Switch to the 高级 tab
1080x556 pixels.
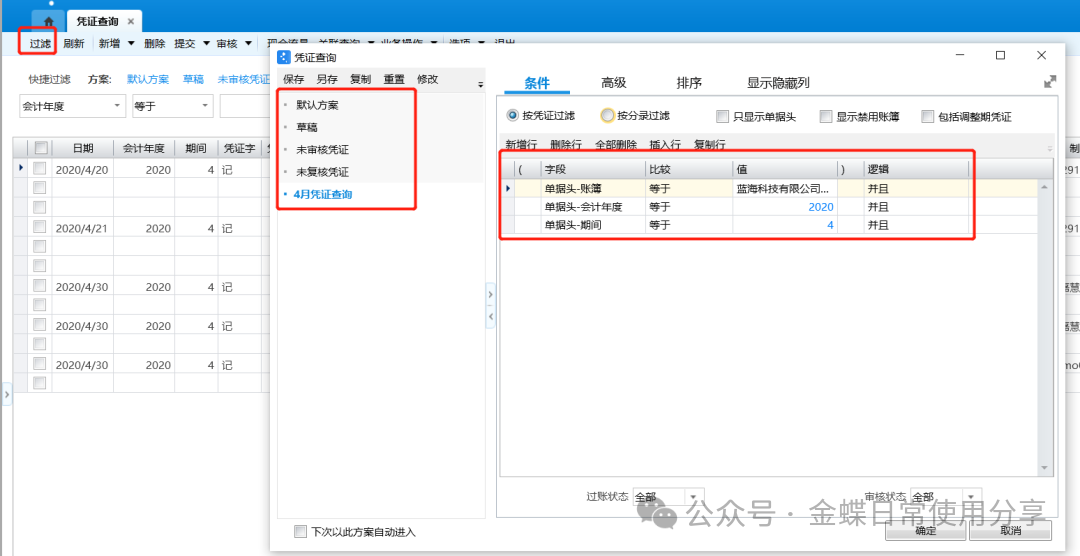tap(613, 83)
